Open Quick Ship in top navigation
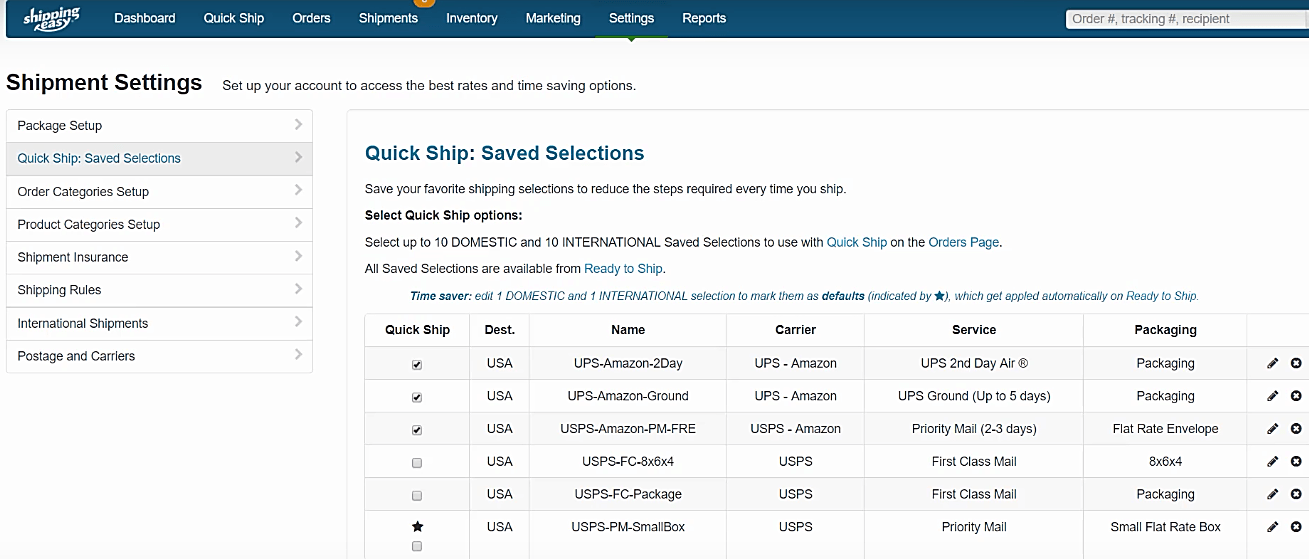The width and height of the screenshot is (1309, 559). point(234,18)
